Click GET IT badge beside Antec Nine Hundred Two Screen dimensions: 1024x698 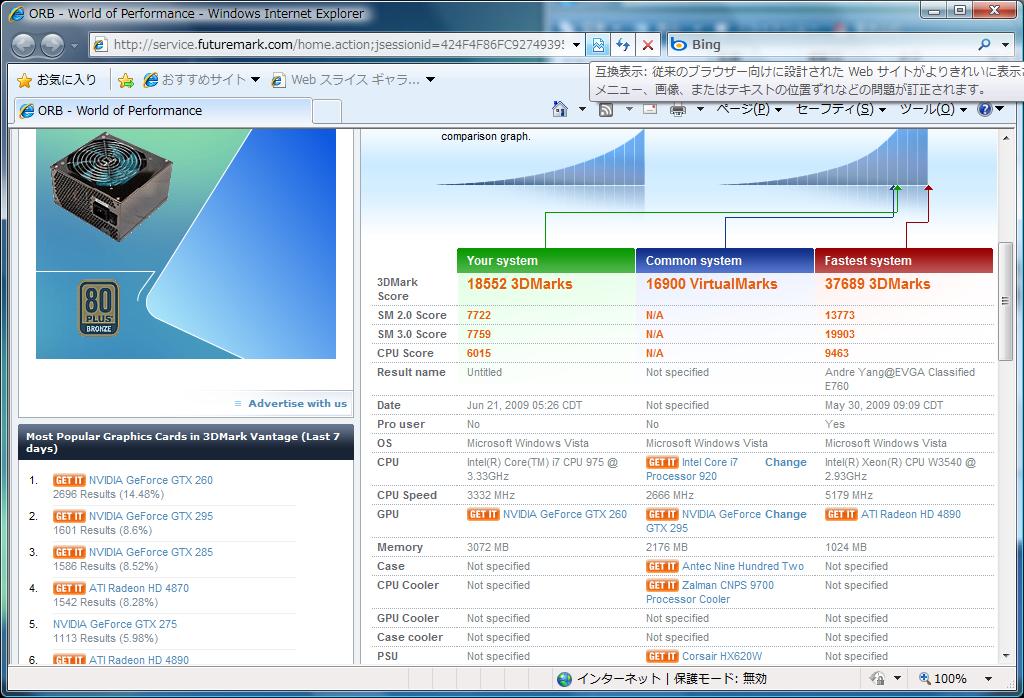[x=662, y=566]
